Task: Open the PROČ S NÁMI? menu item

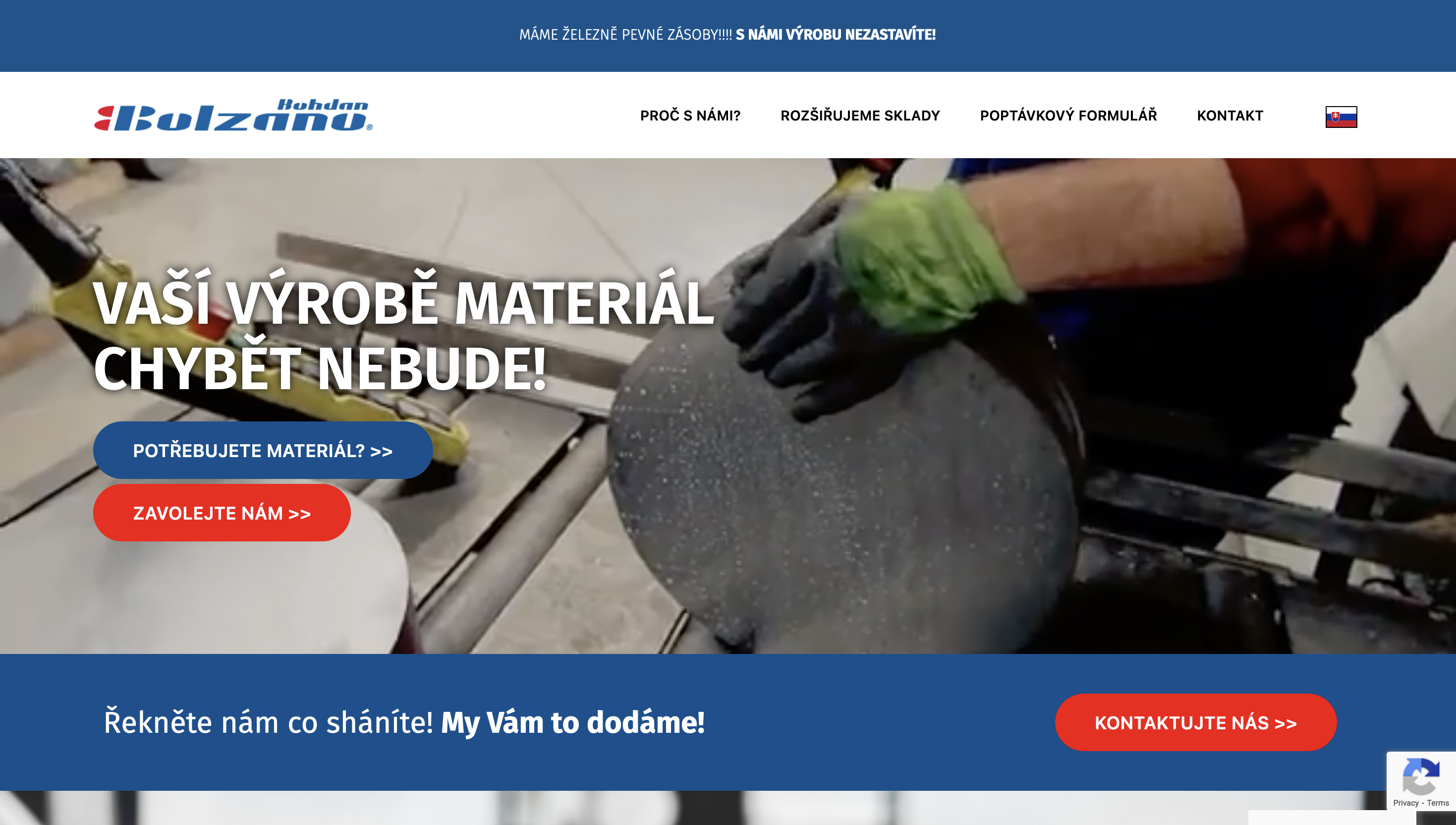Action: point(690,116)
